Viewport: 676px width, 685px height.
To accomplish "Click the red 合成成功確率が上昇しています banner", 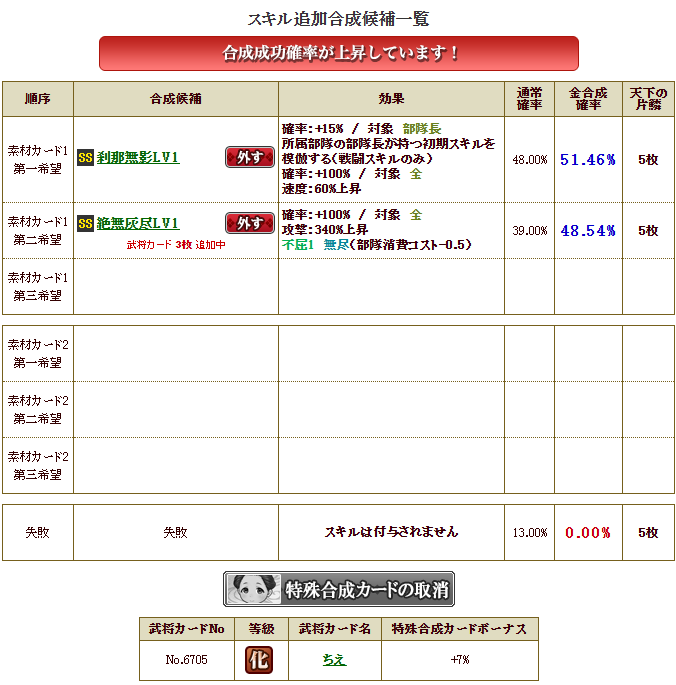I will (x=339, y=53).
